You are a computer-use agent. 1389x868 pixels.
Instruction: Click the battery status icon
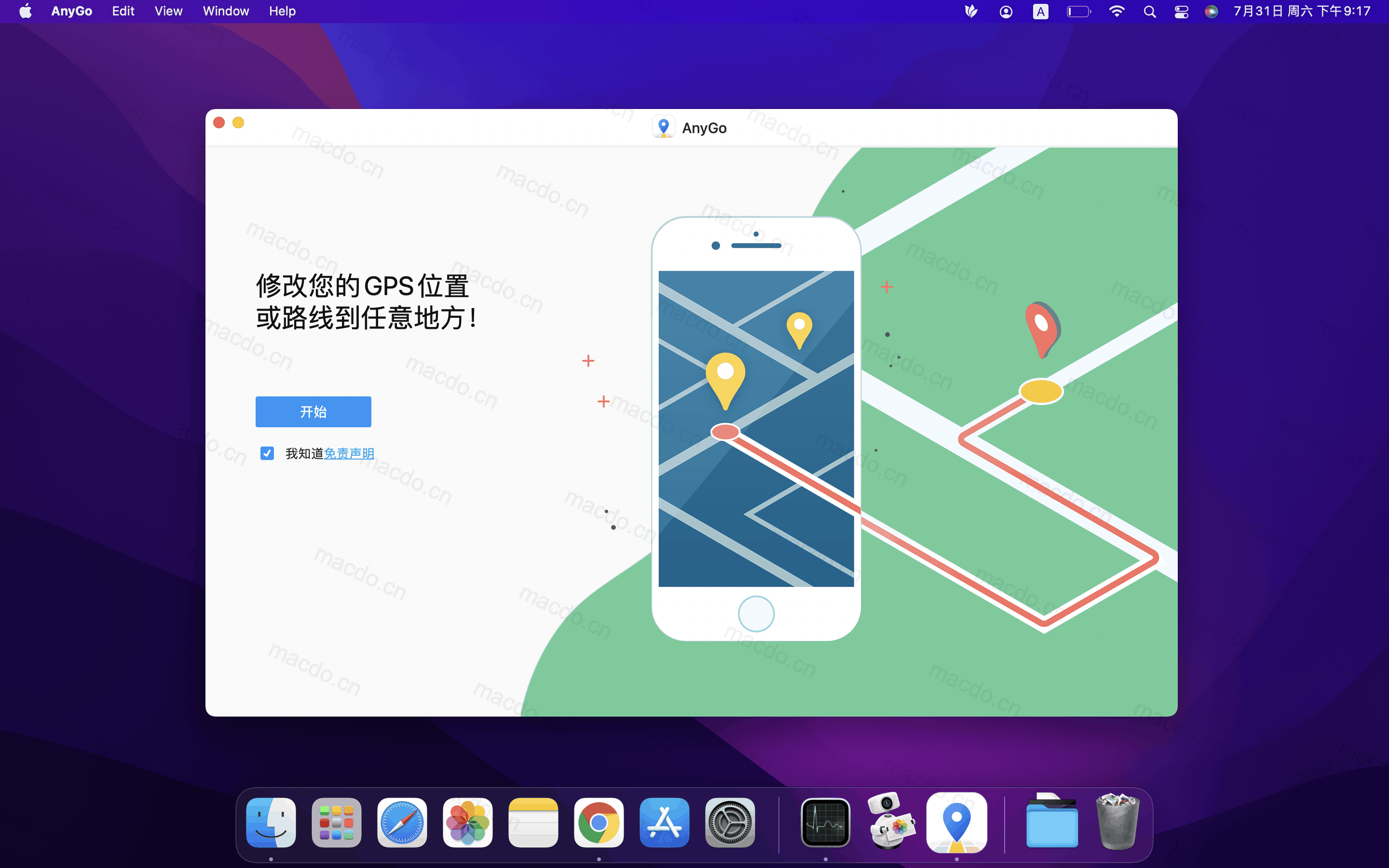[1078, 12]
